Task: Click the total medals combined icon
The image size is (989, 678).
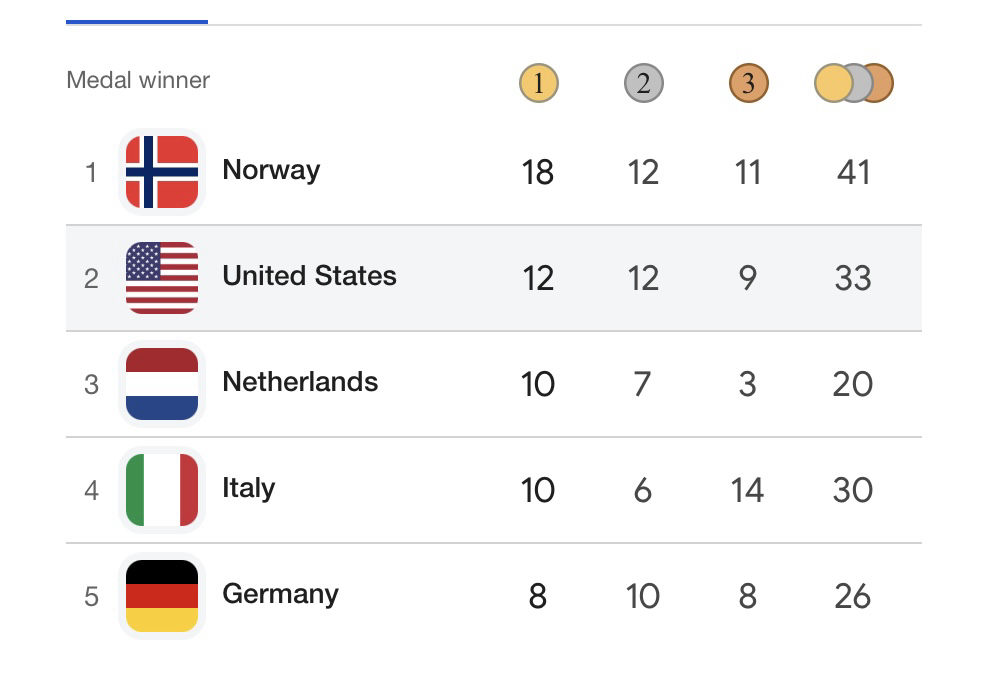Action: pos(853,83)
